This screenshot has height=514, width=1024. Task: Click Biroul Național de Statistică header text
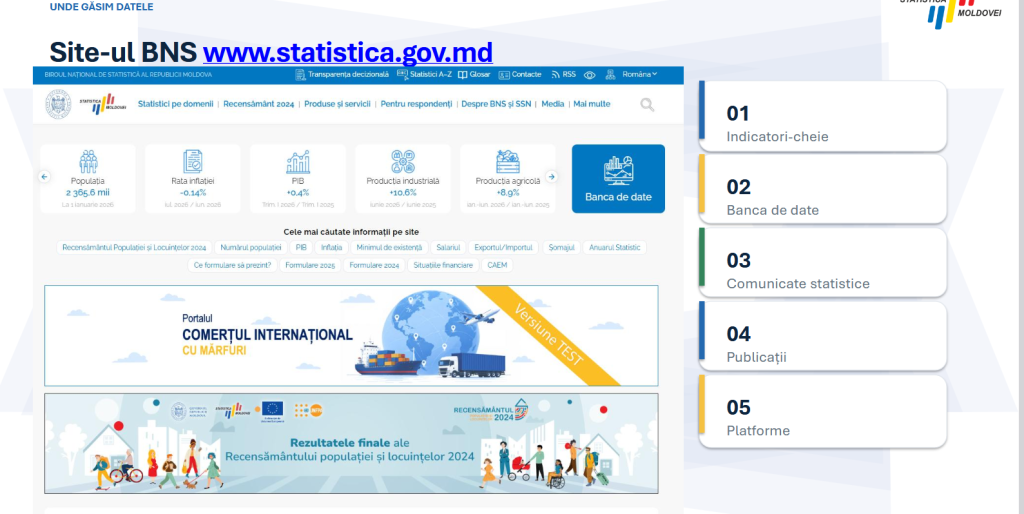pyautogui.click(x=128, y=74)
